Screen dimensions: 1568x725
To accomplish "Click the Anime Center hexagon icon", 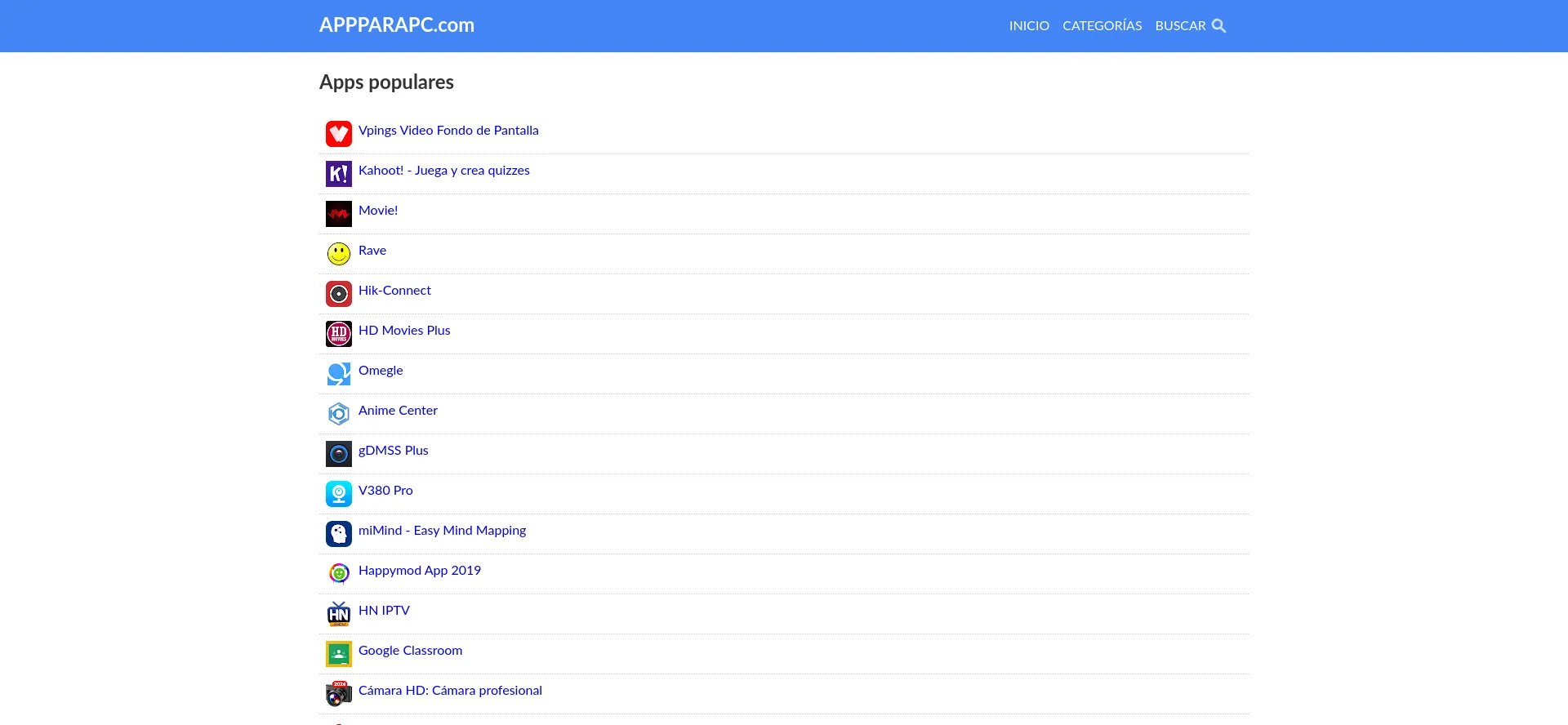I will tap(339, 414).
